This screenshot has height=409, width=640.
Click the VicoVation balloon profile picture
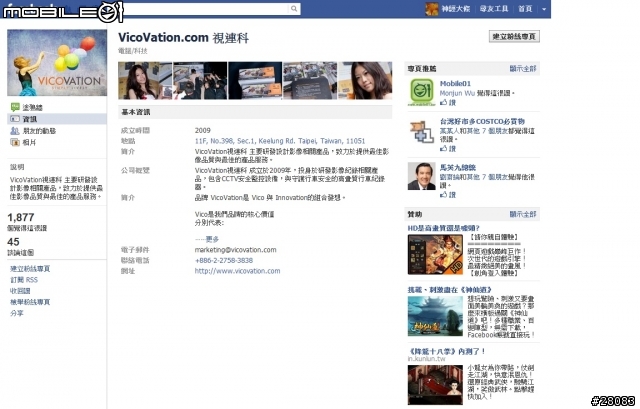coord(57,62)
